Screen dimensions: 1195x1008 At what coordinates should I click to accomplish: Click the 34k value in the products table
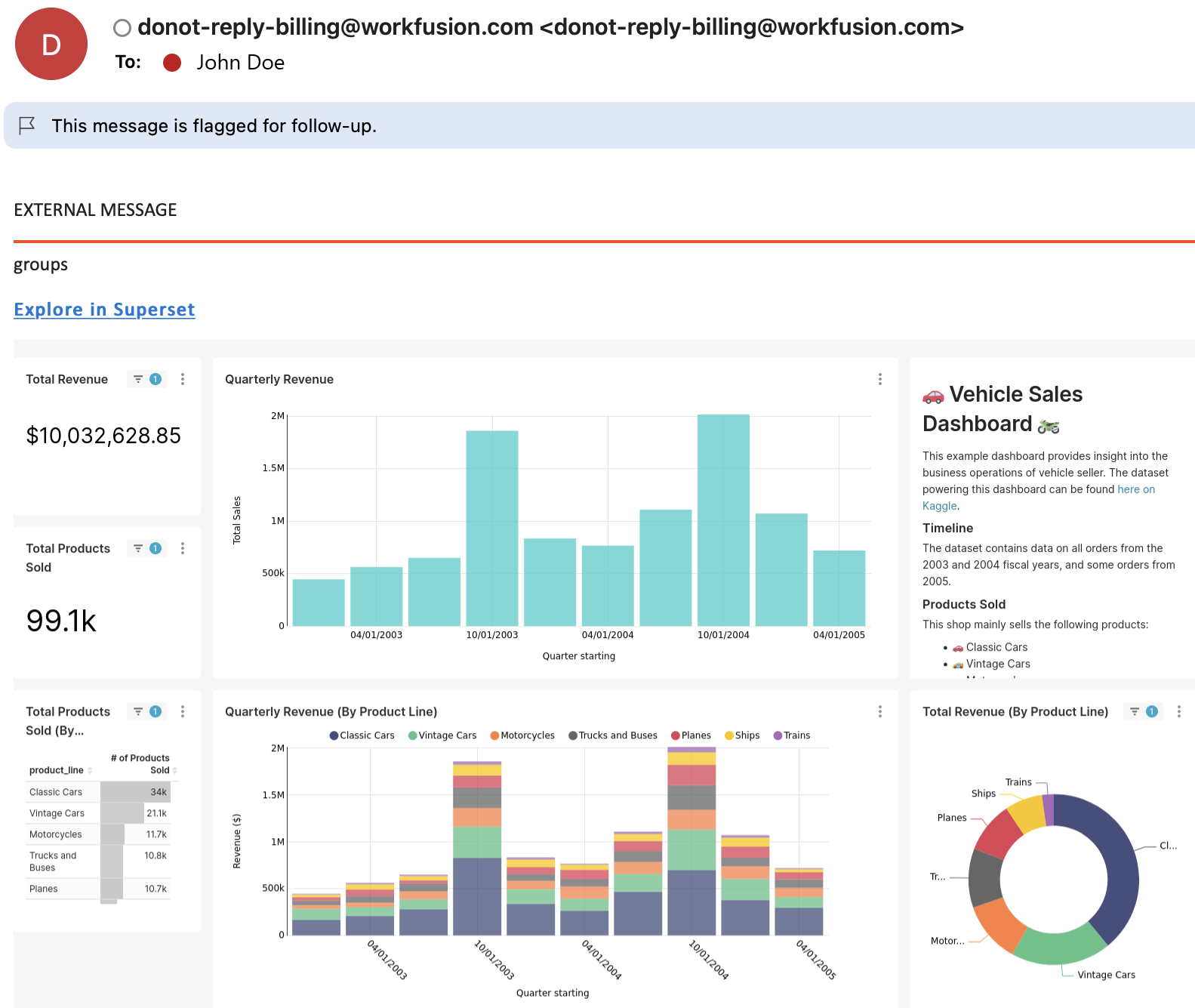tap(159, 792)
